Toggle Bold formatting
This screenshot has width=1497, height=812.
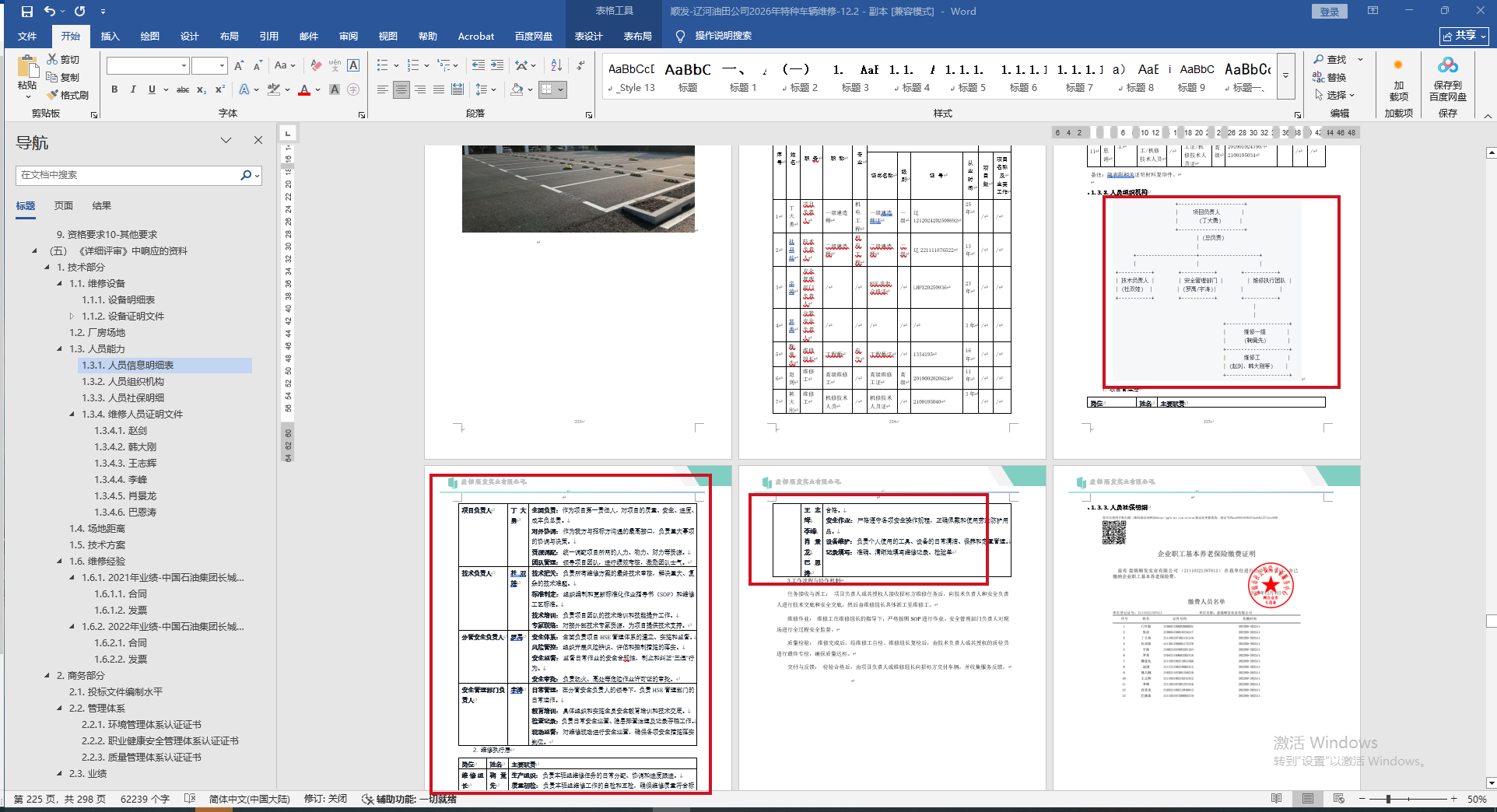[114, 90]
